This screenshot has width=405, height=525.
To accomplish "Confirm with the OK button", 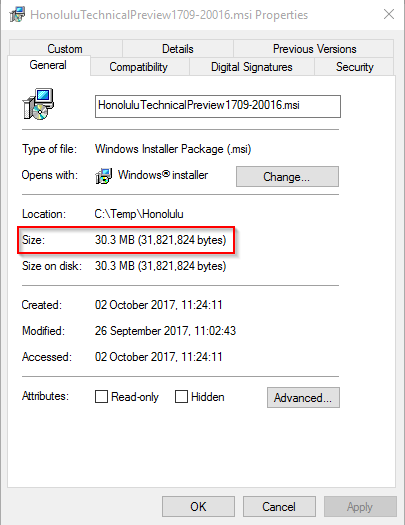I will pyautogui.click(x=198, y=507).
